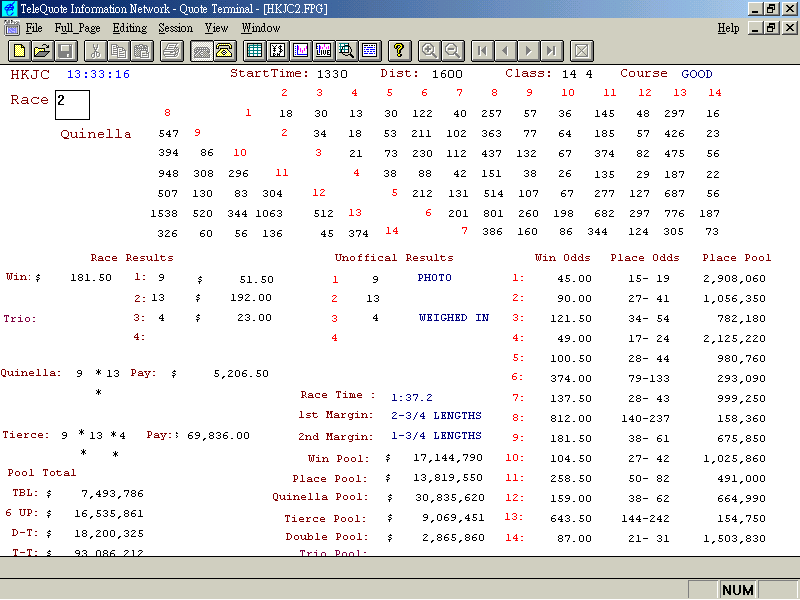
Task: Minimize the inner HKJC2.FPG document window
Action: click(x=756, y=28)
